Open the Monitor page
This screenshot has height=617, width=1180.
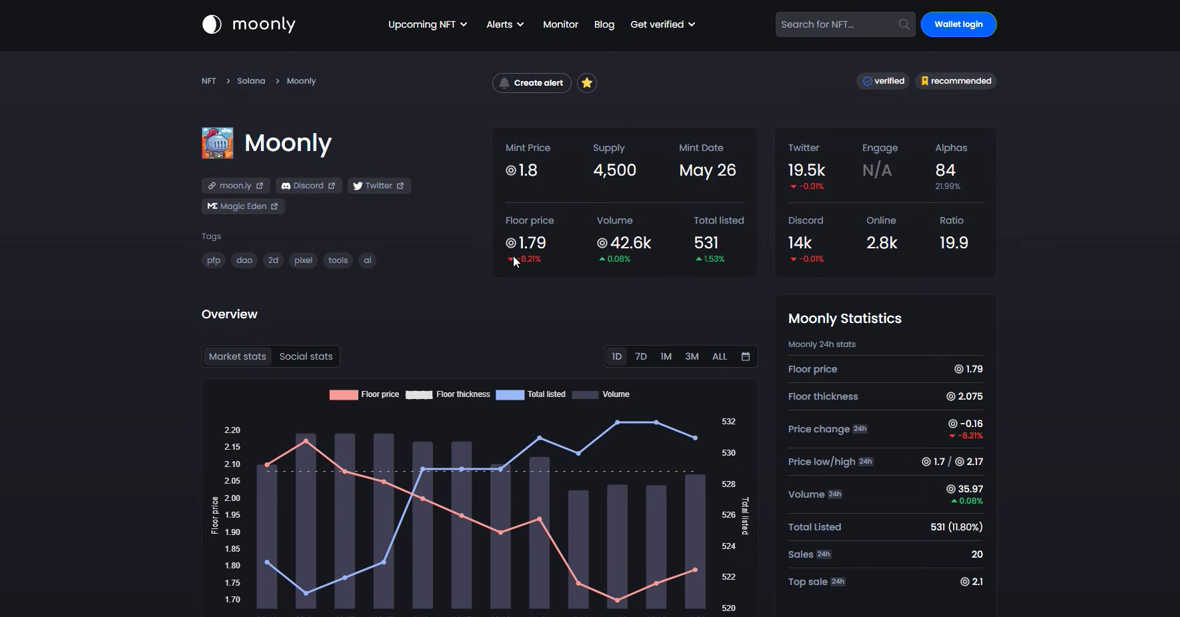pos(561,24)
